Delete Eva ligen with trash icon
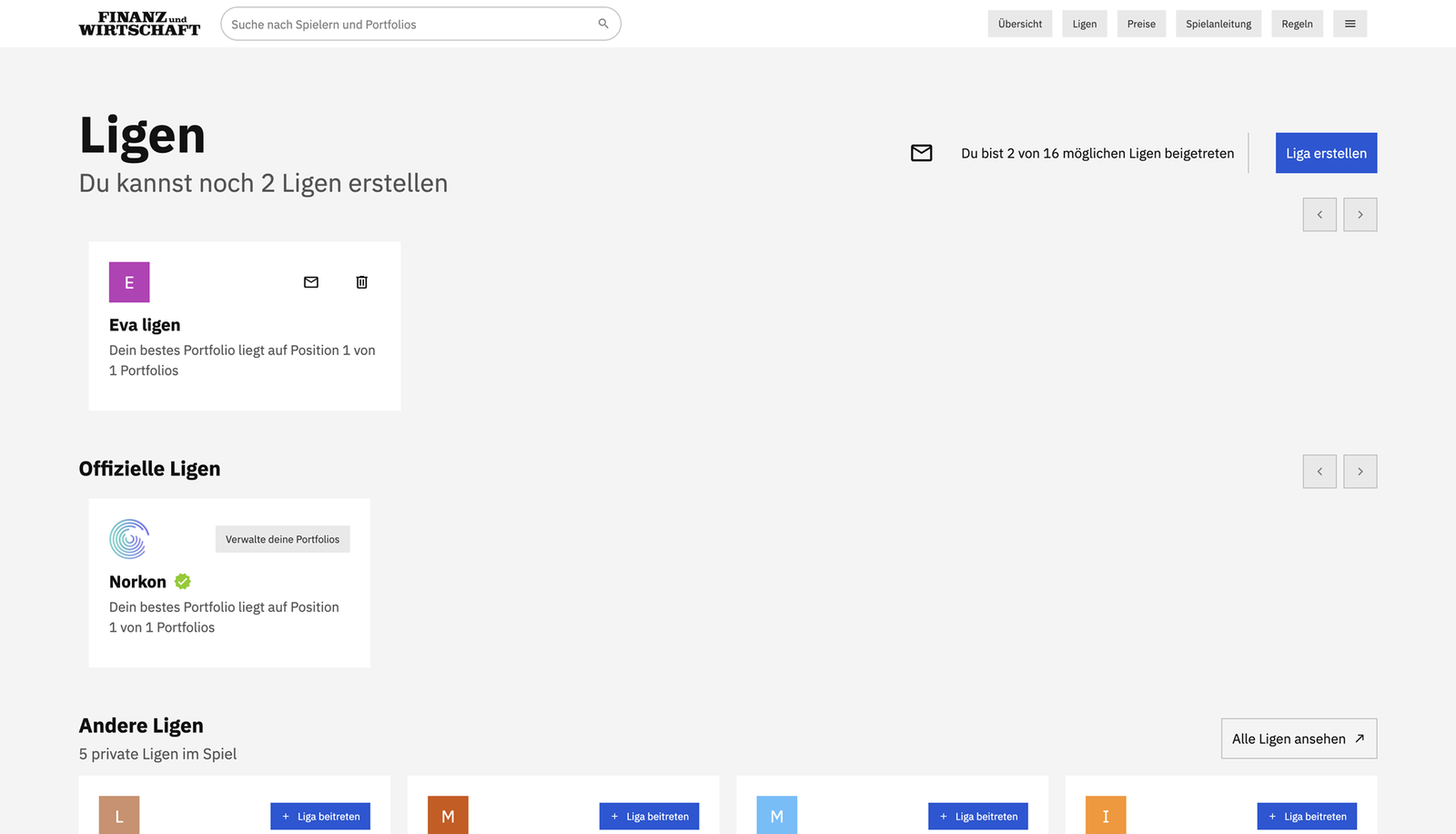 361,282
